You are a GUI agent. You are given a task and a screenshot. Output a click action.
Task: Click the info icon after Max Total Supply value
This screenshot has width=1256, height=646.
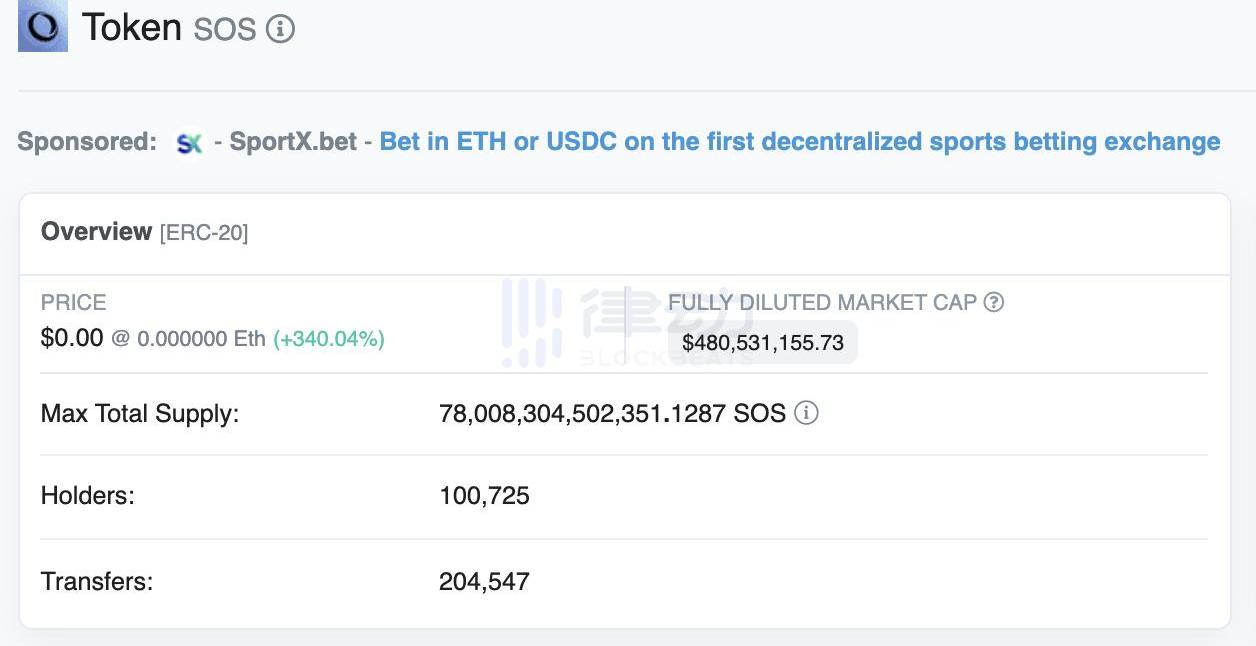(x=806, y=413)
